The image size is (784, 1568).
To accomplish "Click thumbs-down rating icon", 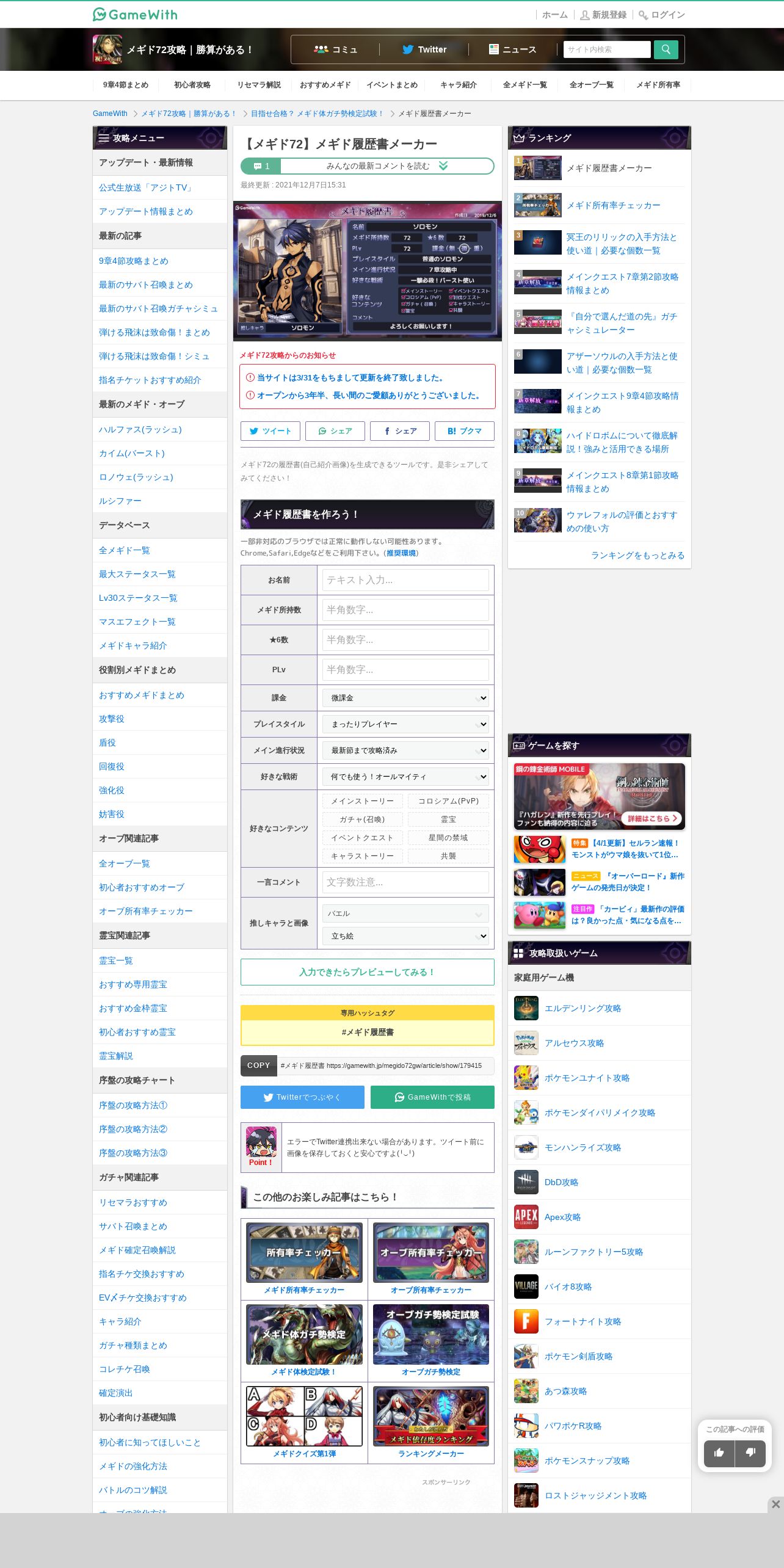I will point(750,1453).
